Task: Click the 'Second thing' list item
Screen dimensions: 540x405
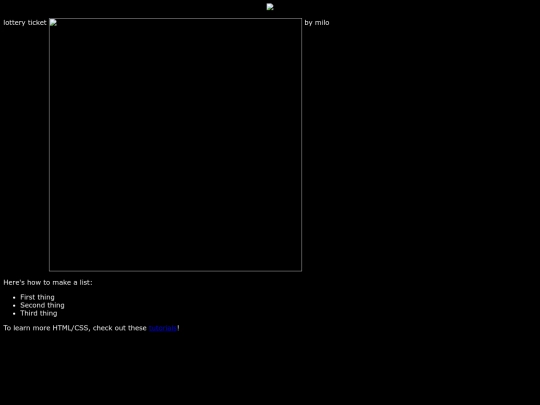Action: point(42,305)
